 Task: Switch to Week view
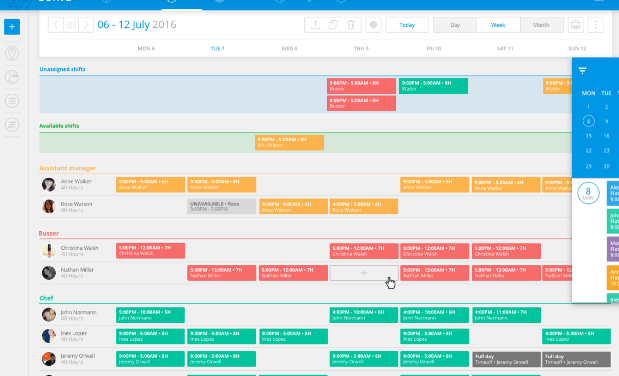pyautogui.click(x=498, y=25)
